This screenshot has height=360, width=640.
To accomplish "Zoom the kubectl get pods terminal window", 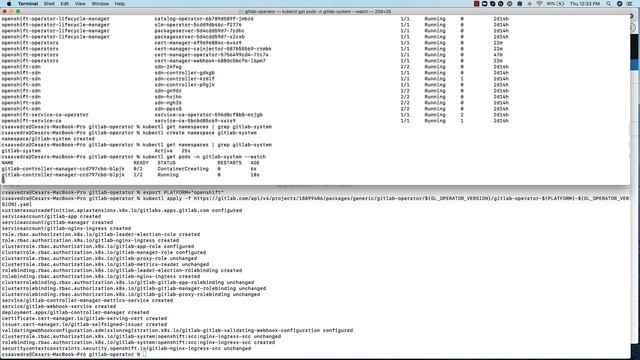I will pyautogui.click(x=18, y=11).
